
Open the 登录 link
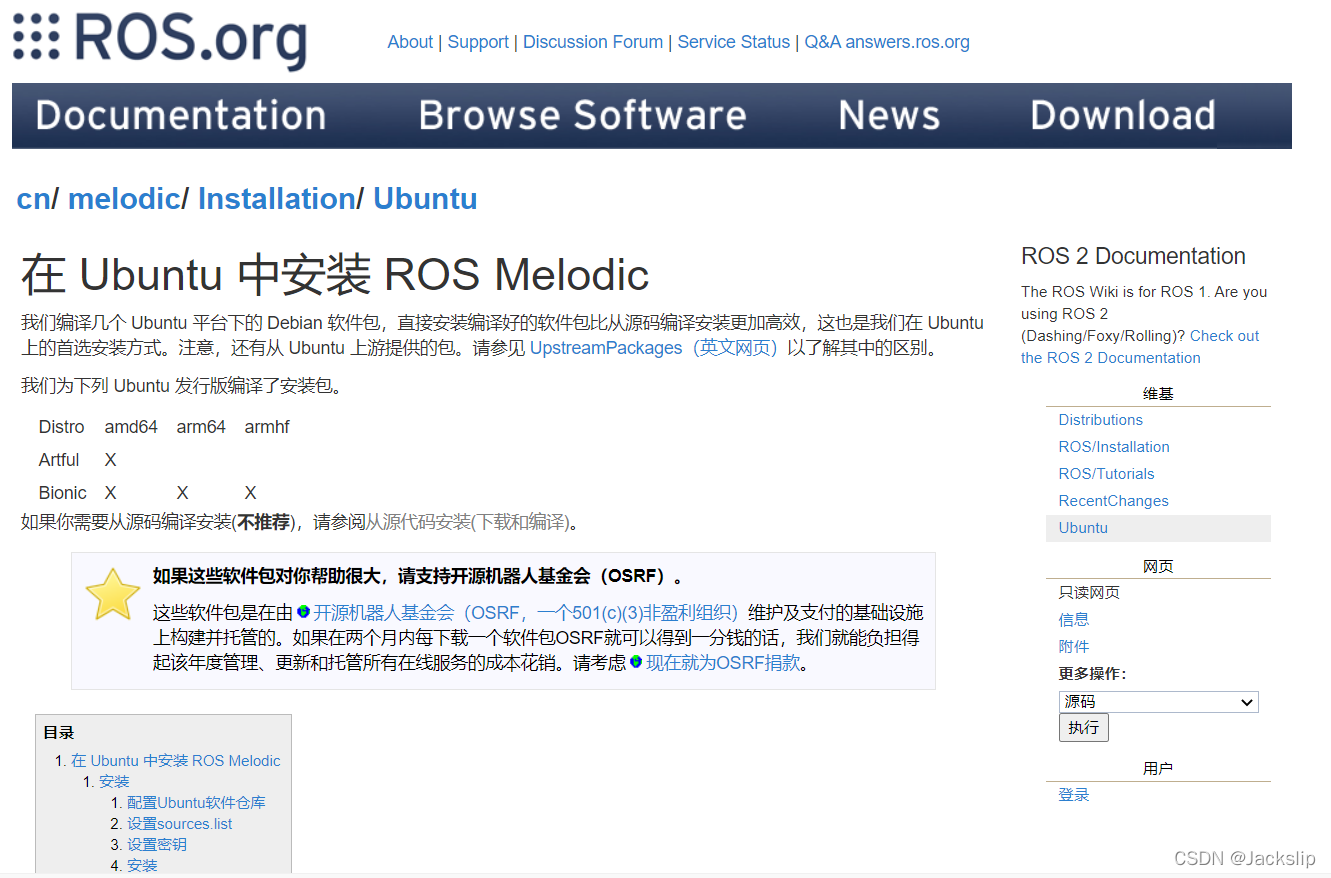tap(1074, 795)
